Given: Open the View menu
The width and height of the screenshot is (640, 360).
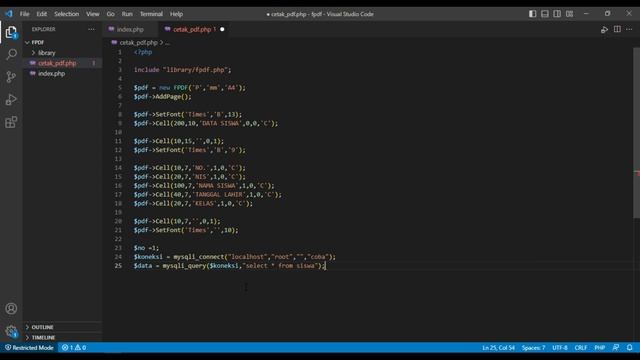Looking at the screenshot, I should [x=93, y=14].
